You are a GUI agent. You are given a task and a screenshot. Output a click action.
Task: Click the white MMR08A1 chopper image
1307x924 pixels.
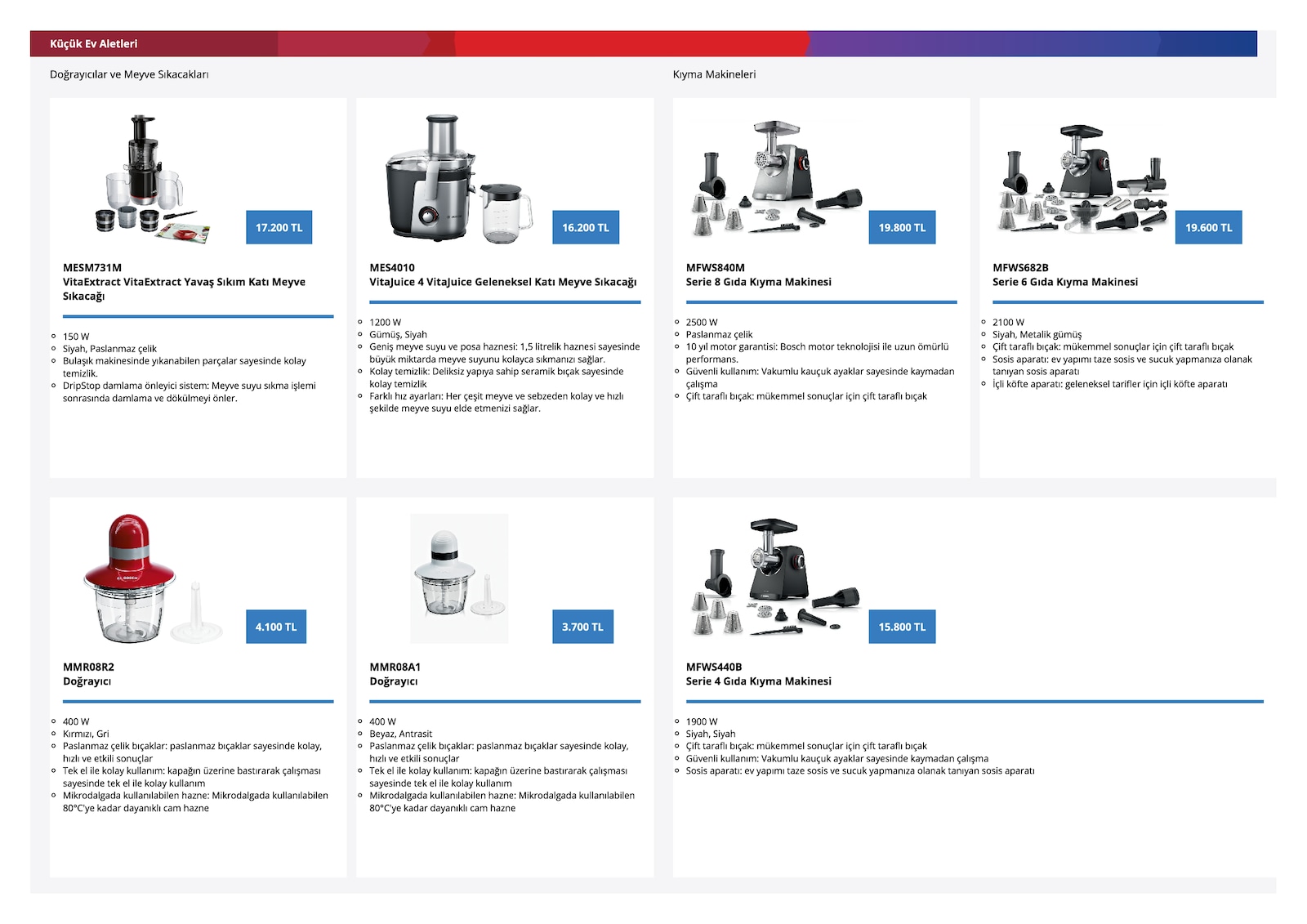point(459,578)
